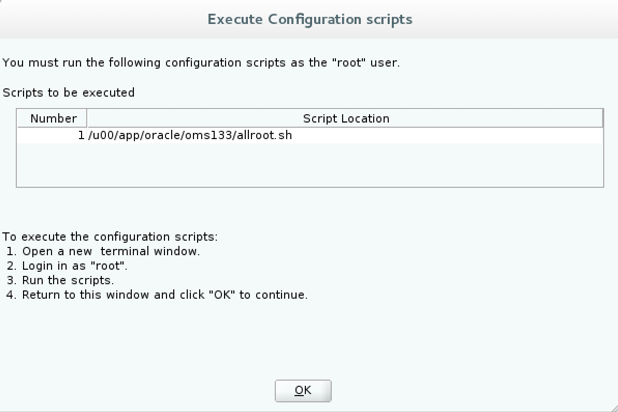Click the resize grip at dialog corner
The image size is (618, 412).
pos(613,407)
